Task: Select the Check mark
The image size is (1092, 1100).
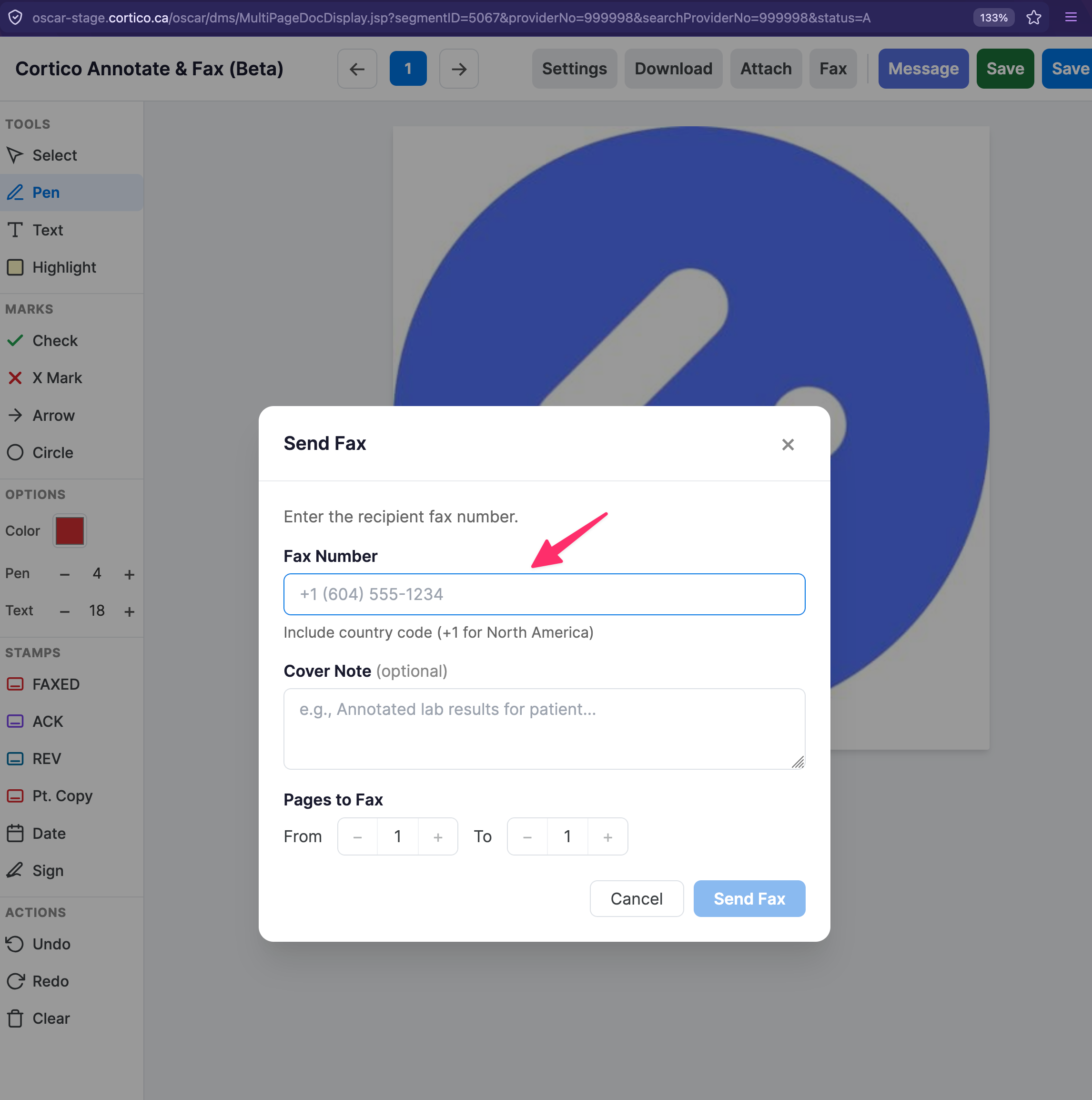Action: [x=71, y=340]
